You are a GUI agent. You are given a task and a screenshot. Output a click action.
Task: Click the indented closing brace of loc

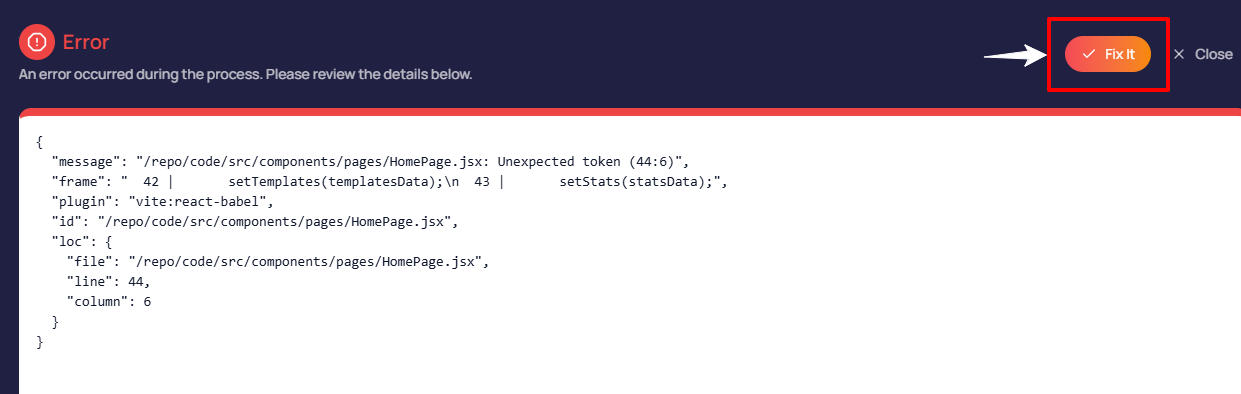(x=55, y=322)
